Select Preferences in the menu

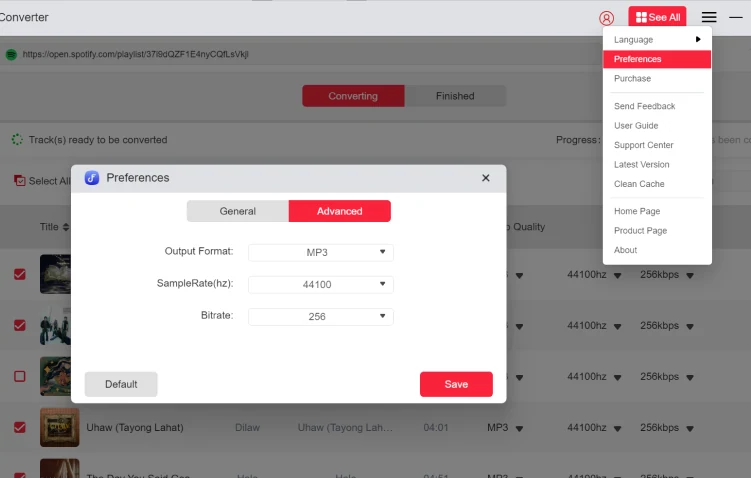(657, 59)
